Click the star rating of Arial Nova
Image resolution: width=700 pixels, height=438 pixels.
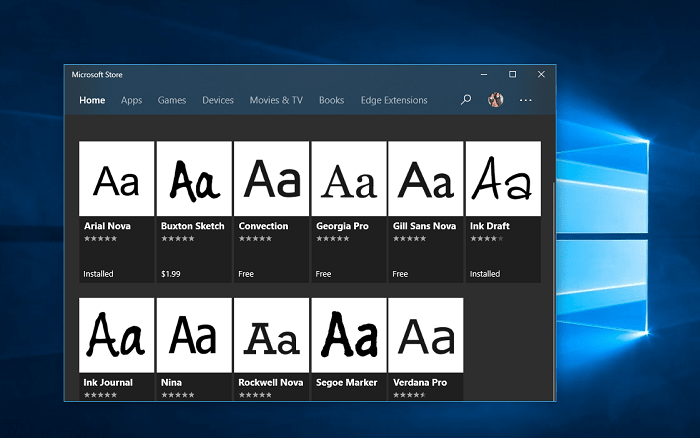[x=100, y=238]
